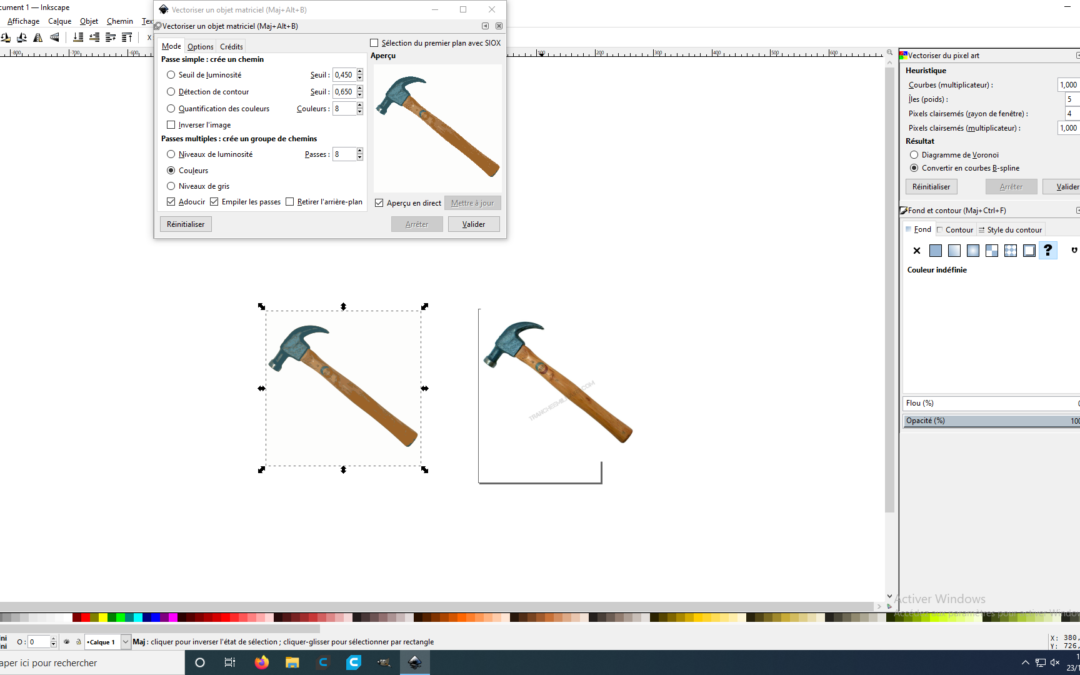Choose linear gradient fill icon

(x=954, y=251)
